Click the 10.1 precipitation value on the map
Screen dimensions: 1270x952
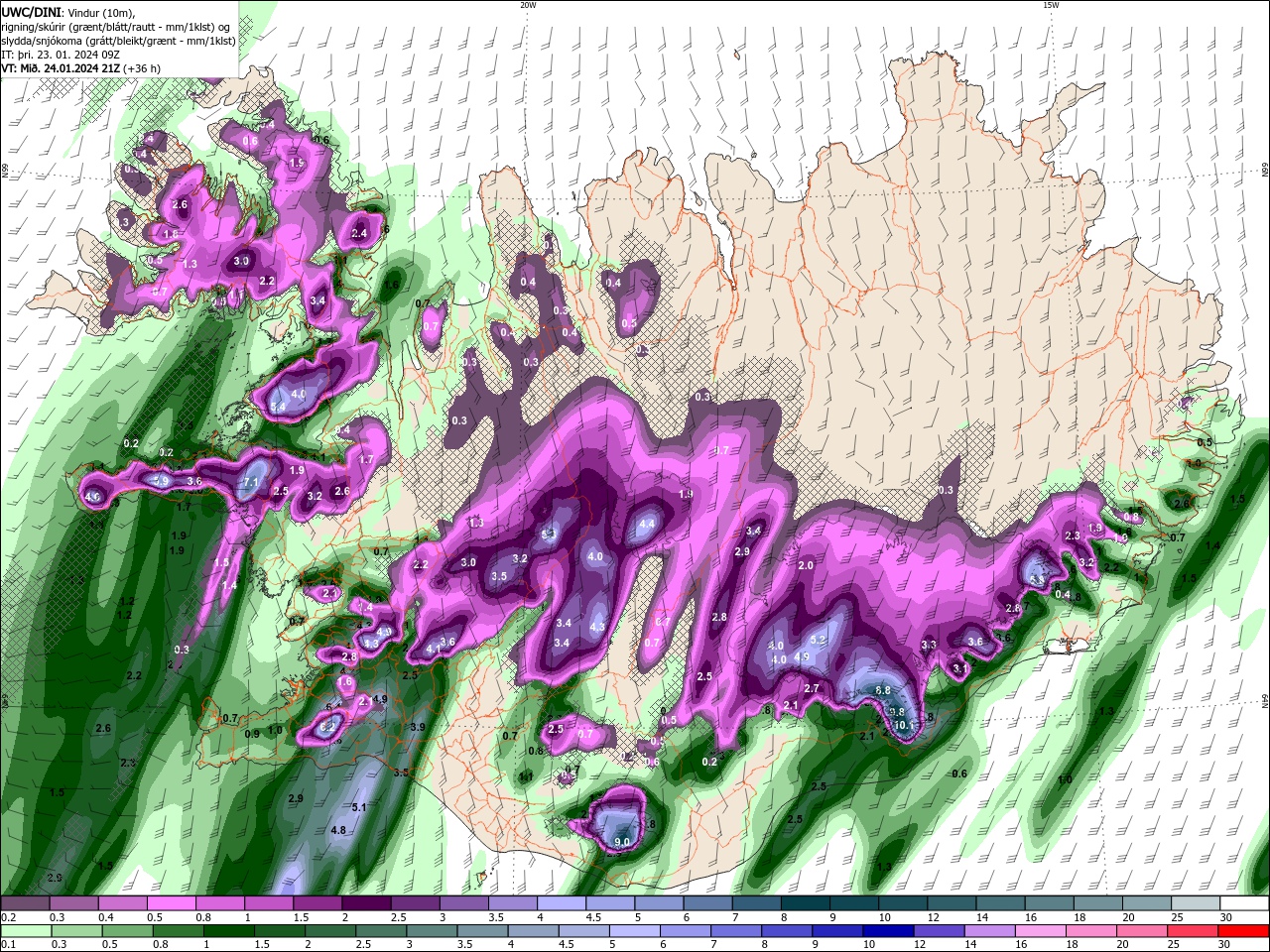pos(904,726)
